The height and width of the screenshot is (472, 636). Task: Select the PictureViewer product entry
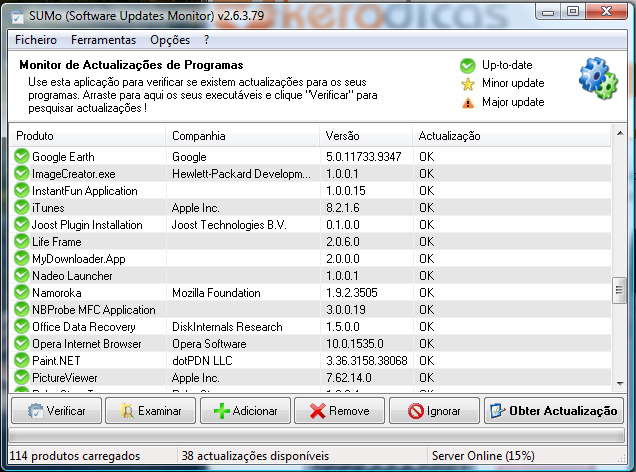point(65,378)
